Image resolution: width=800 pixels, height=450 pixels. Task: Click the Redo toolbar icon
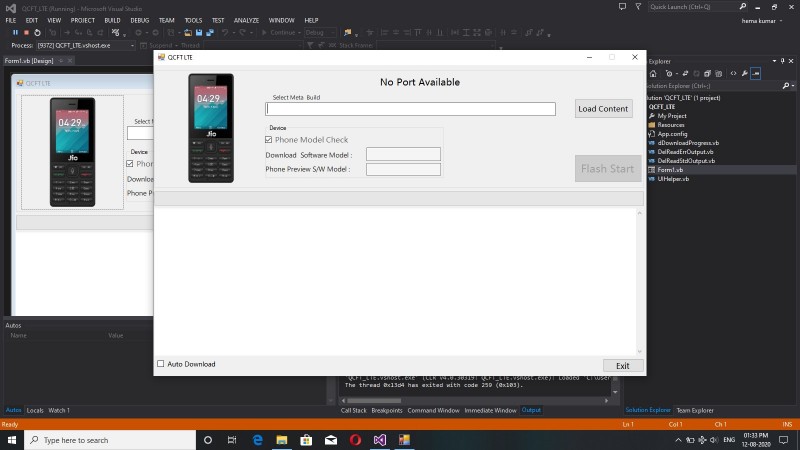(242, 33)
